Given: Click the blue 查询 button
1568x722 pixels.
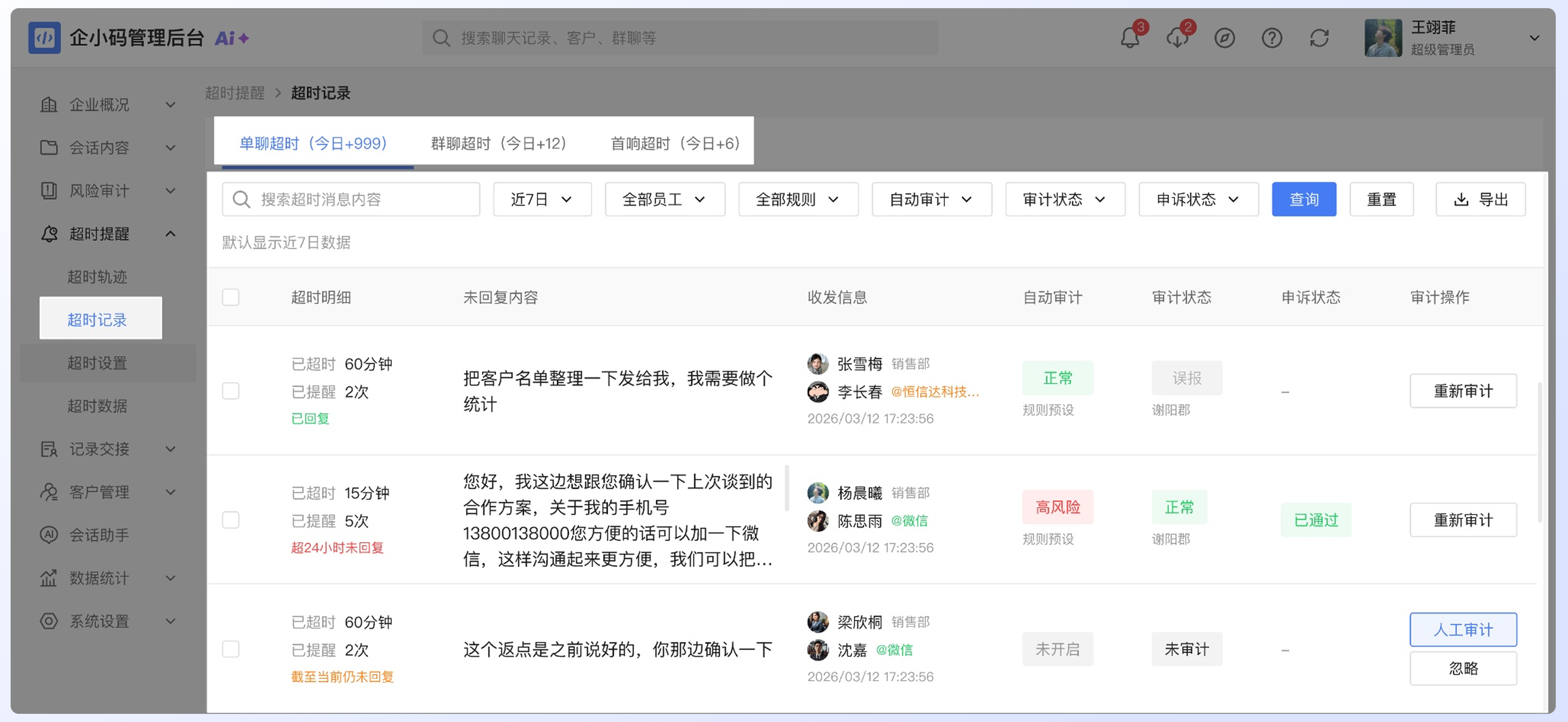Looking at the screenshot, I should point(1304,199).
